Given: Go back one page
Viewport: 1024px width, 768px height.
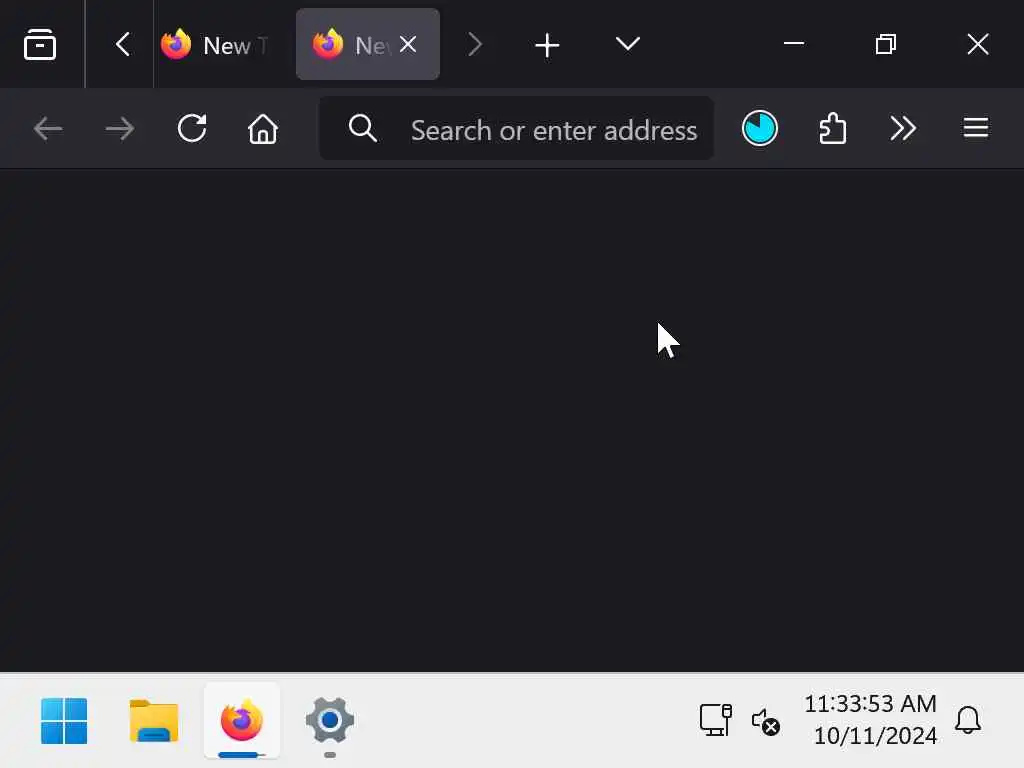Looking at the screenshot, I should click(x=48, y=128).
